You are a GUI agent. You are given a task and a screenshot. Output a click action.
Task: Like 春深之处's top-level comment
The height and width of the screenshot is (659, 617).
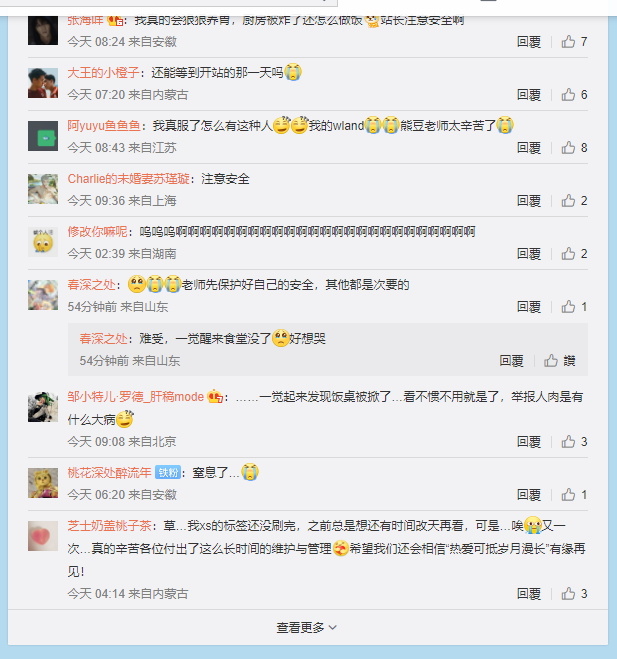(574, 306)
